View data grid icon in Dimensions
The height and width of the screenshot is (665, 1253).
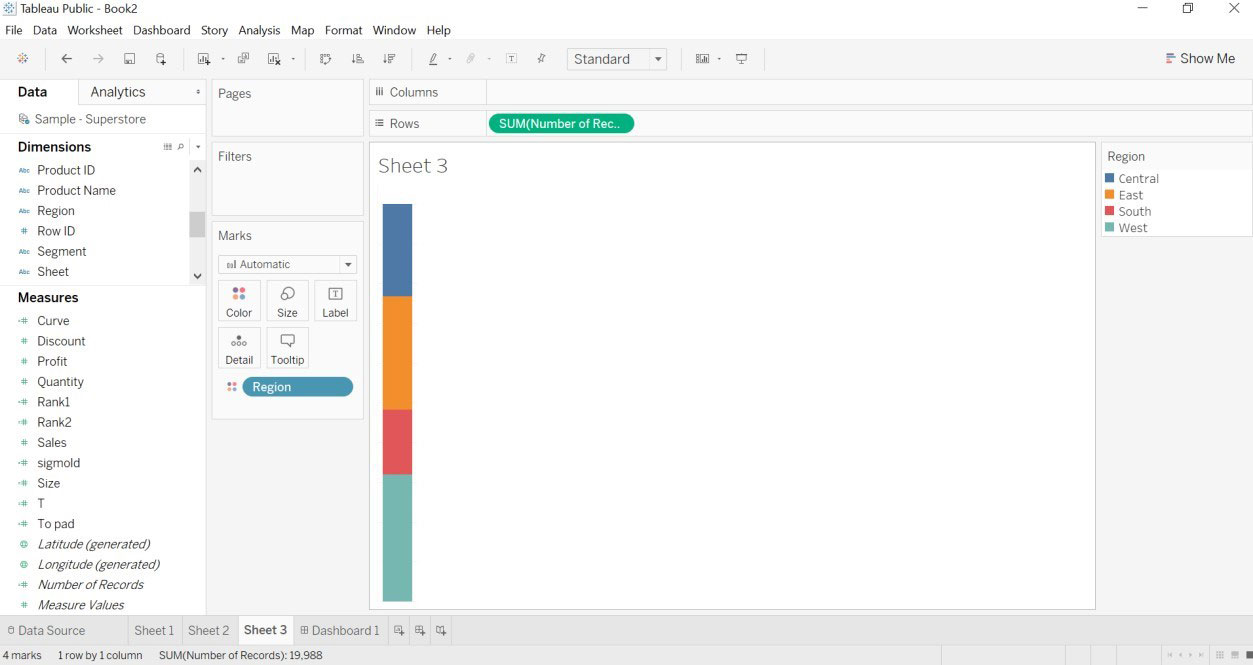point(168,147)
